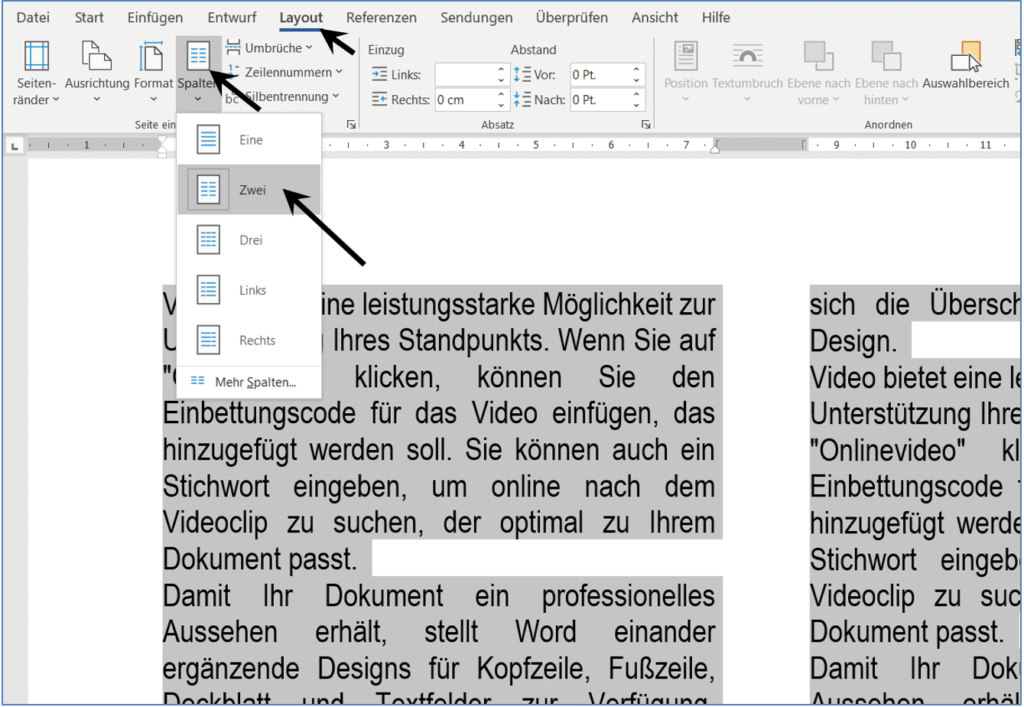Select the Drei columns option

249,240
